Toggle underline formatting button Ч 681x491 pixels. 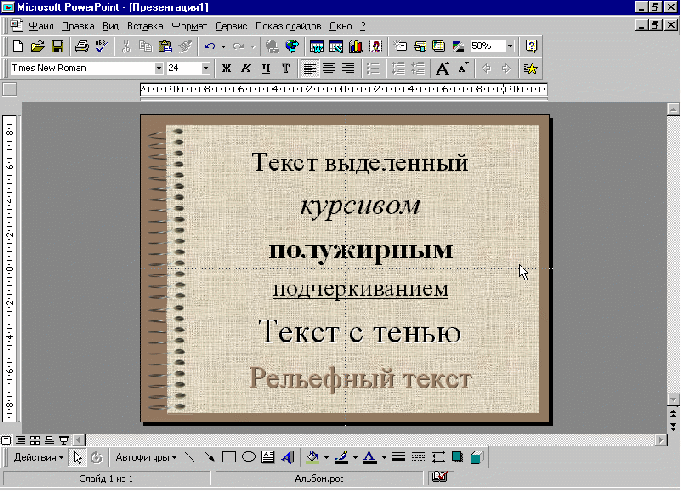(x=266, y=68)
